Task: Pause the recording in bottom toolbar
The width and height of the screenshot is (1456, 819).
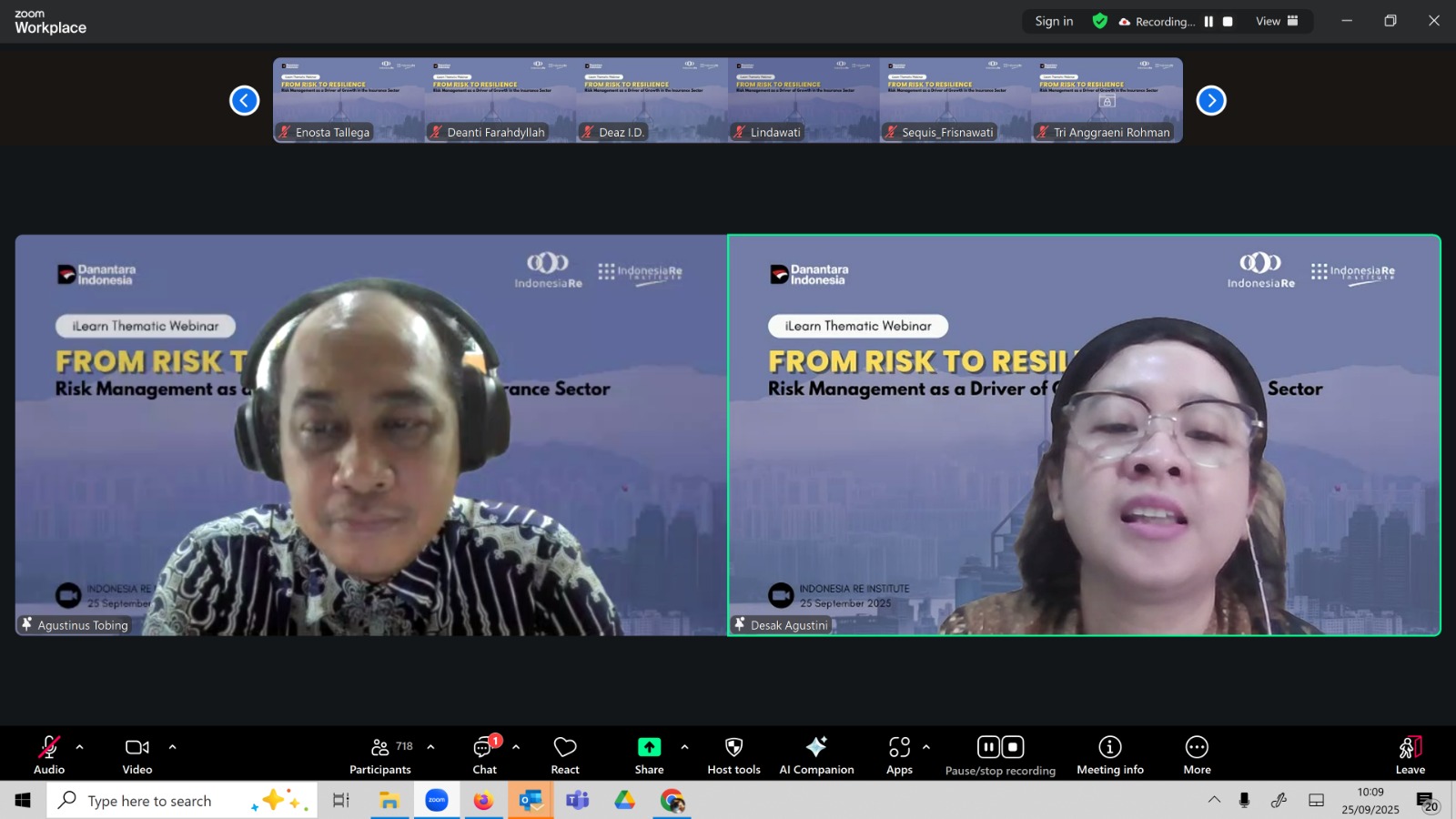Action: (988, 747)
